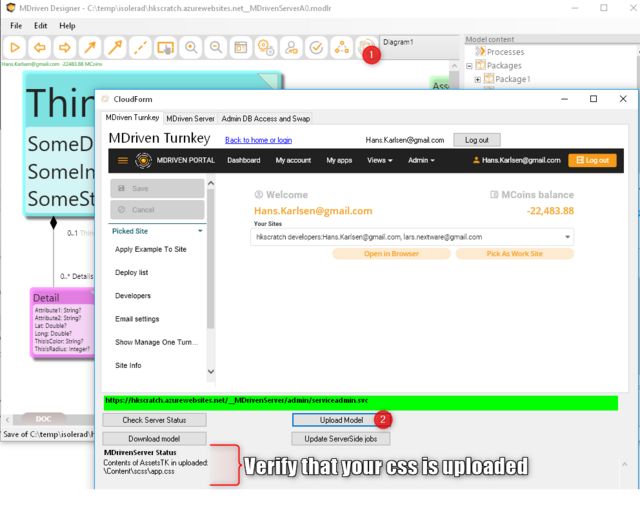Open the Views dropdown in portal navbar
Viewport: 640px width, 517px height.
380,160
